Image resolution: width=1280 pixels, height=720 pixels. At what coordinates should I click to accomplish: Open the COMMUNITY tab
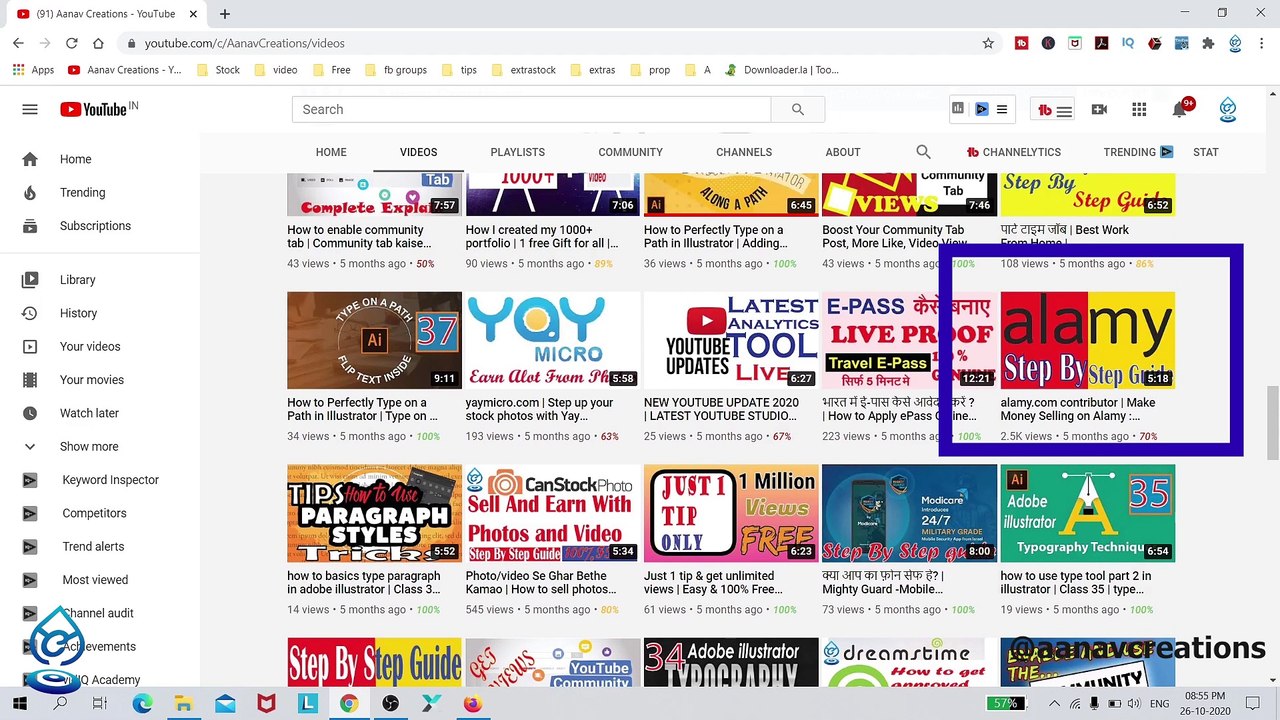click(x=630, y=152)
